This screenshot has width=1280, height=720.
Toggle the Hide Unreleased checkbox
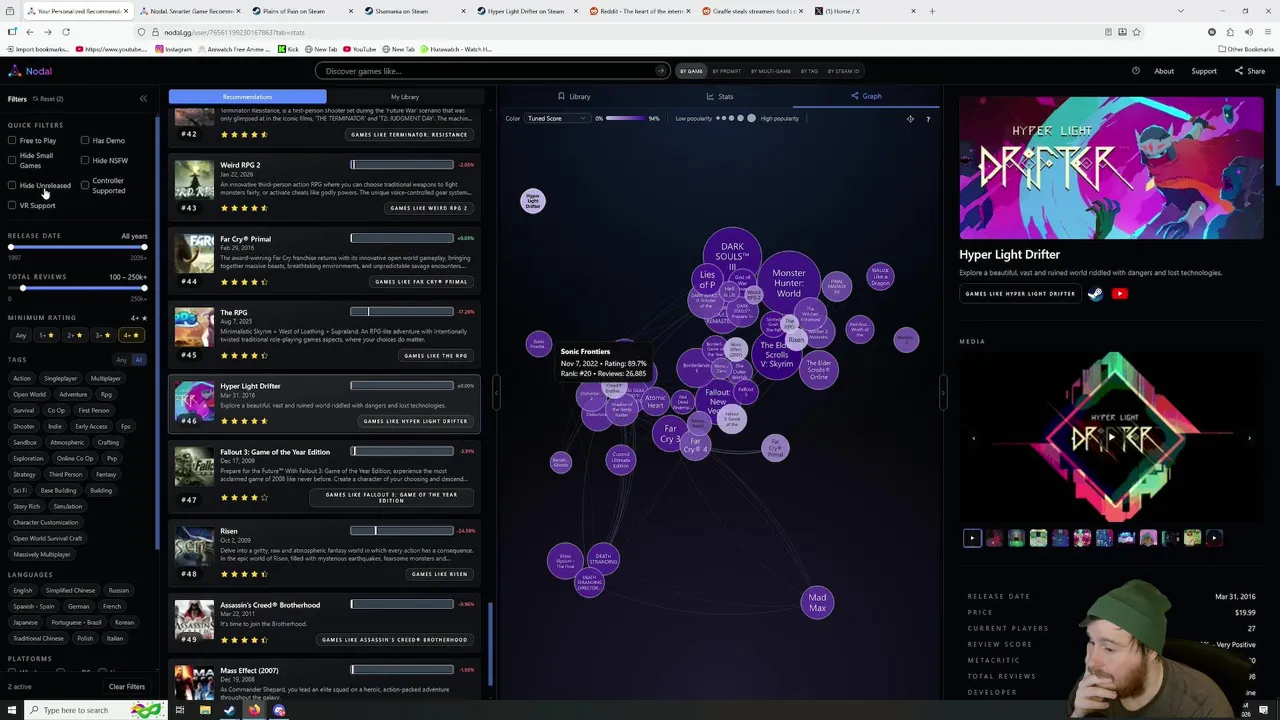(12, 185)
